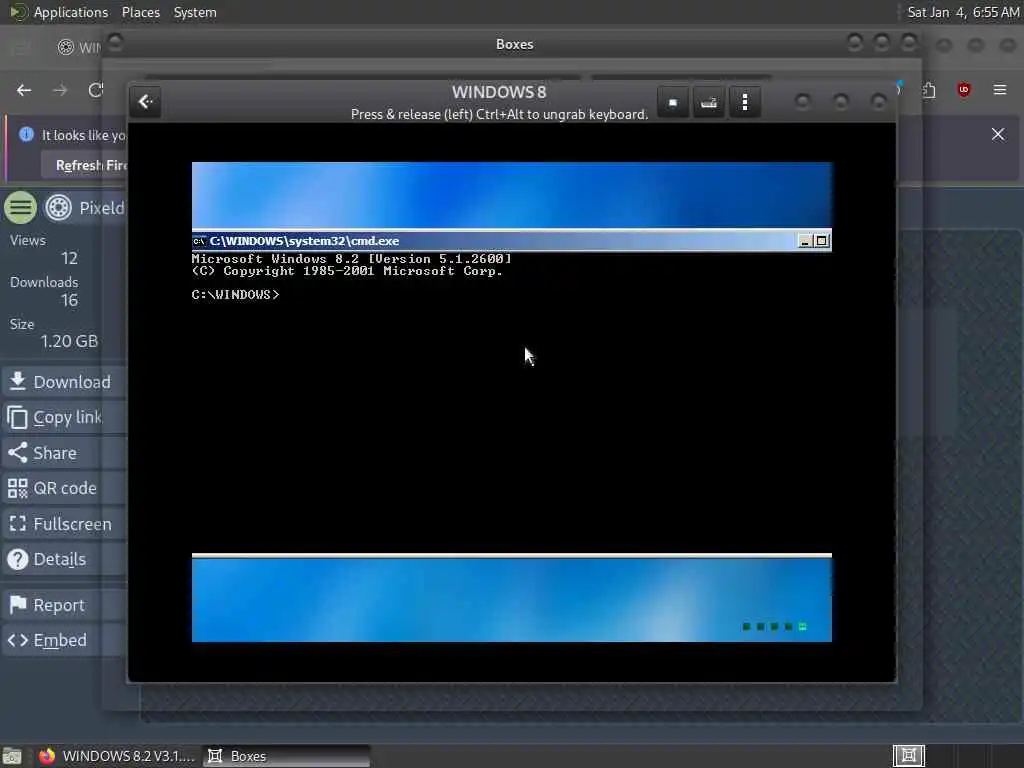
Task: Go back in the WINDOWS 8 Boxes view
Action: (145, 102)
